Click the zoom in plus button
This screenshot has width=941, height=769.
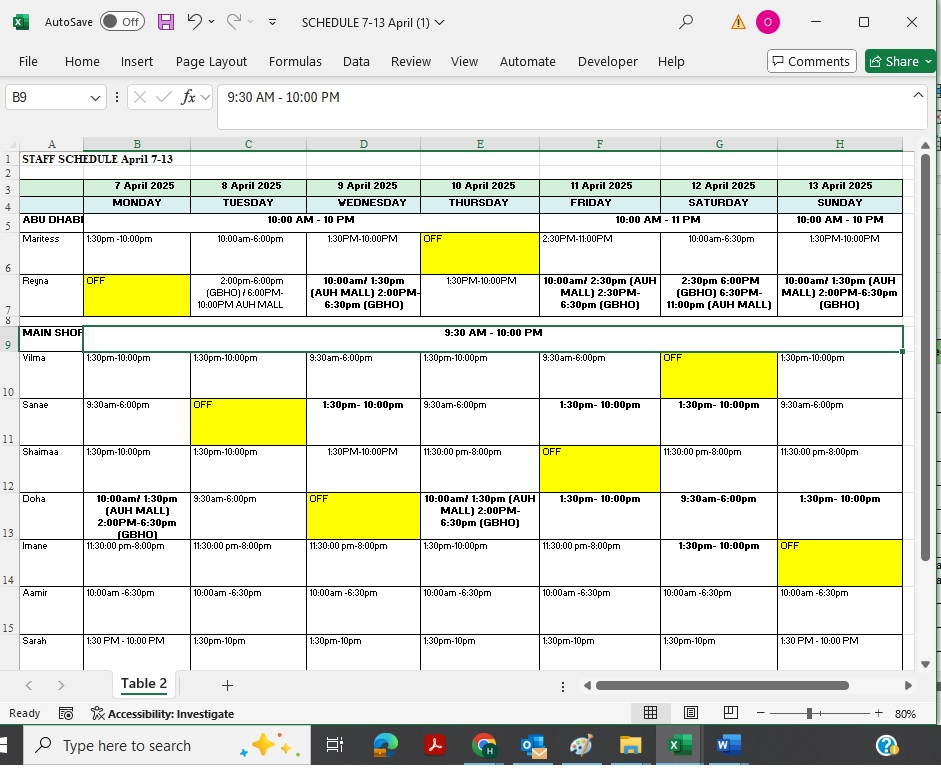point(878,713)
